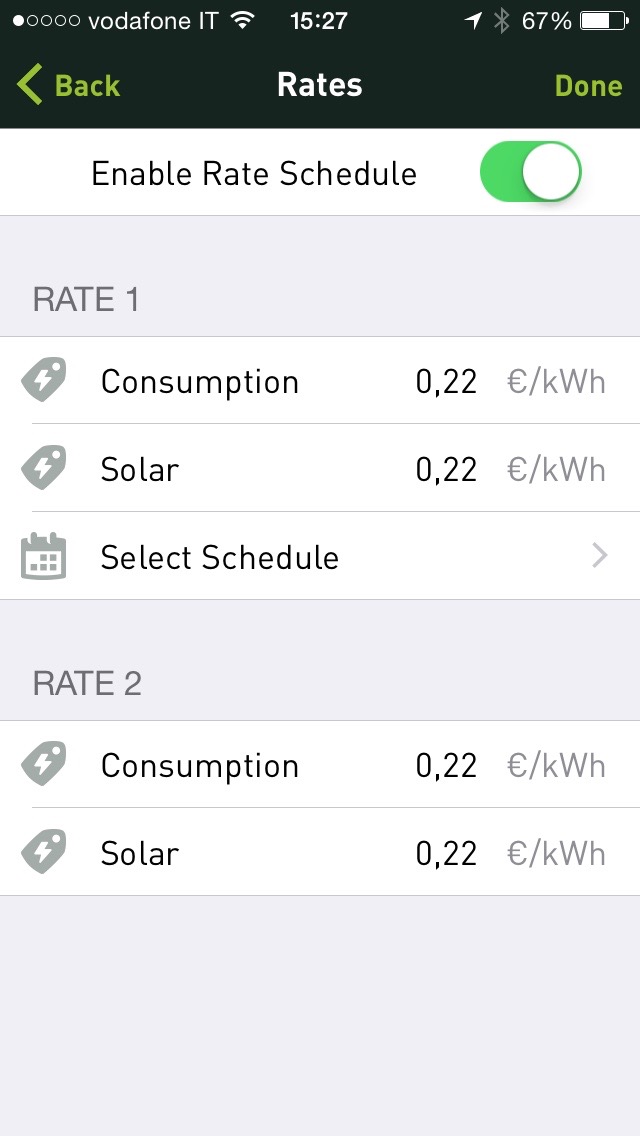Tap the Rate 1 Solar label
640x1136 pixels.
coord(140,469)
